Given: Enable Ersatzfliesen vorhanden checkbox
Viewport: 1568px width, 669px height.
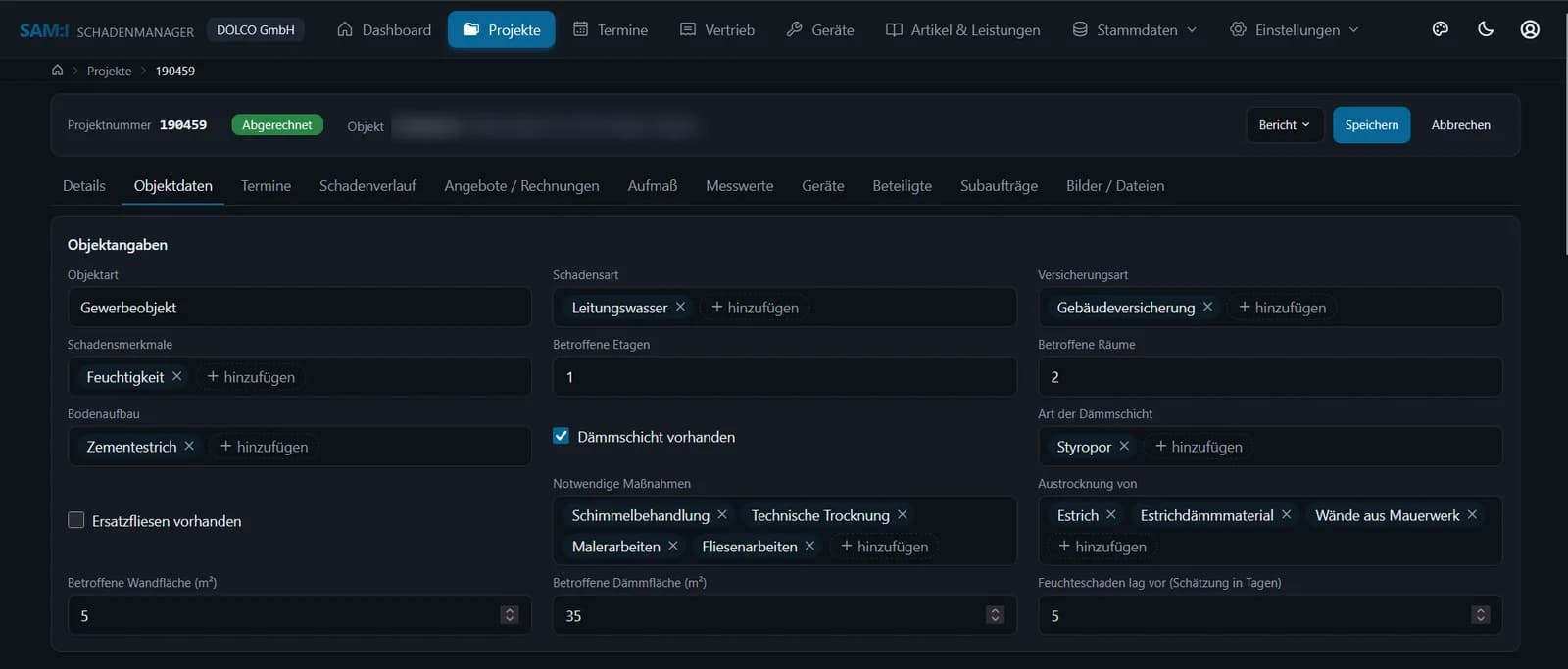Looking at the screenshot, I should [x=75, y=520].
